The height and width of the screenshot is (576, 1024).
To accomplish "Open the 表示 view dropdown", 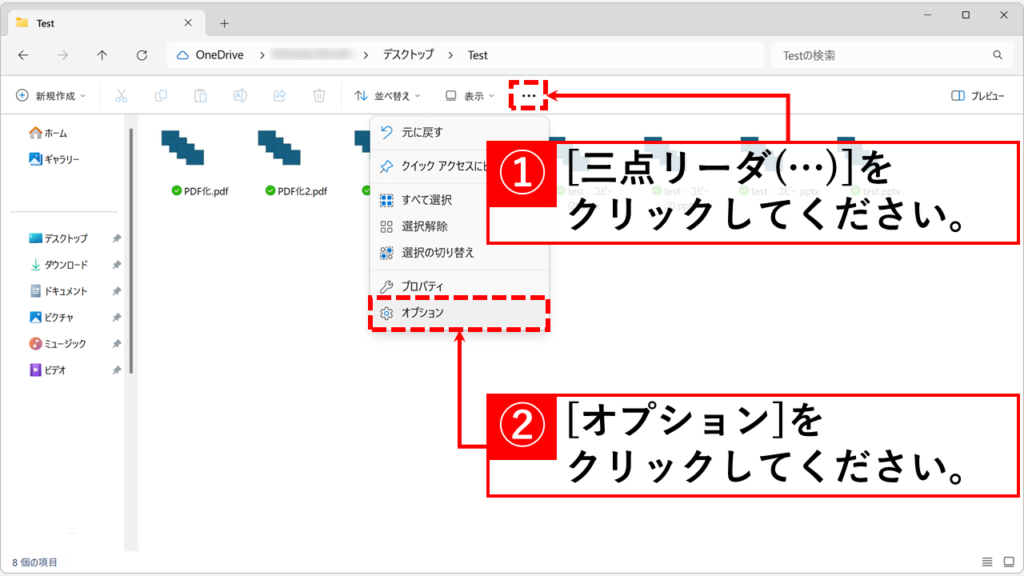I will [x=470, y=96].
